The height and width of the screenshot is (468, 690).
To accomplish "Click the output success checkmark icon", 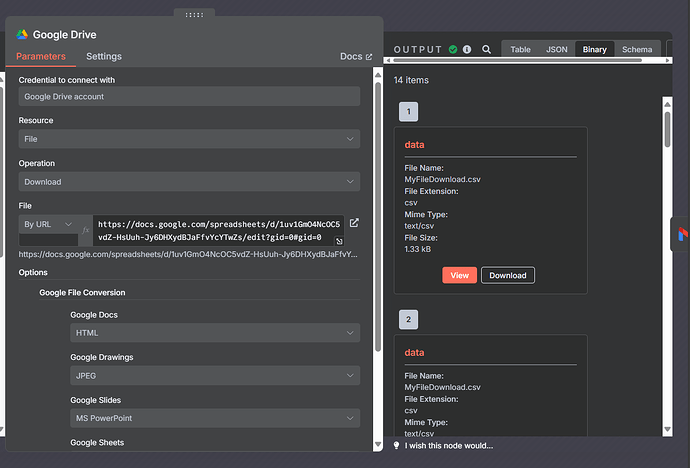I will (x=453, y=49).
